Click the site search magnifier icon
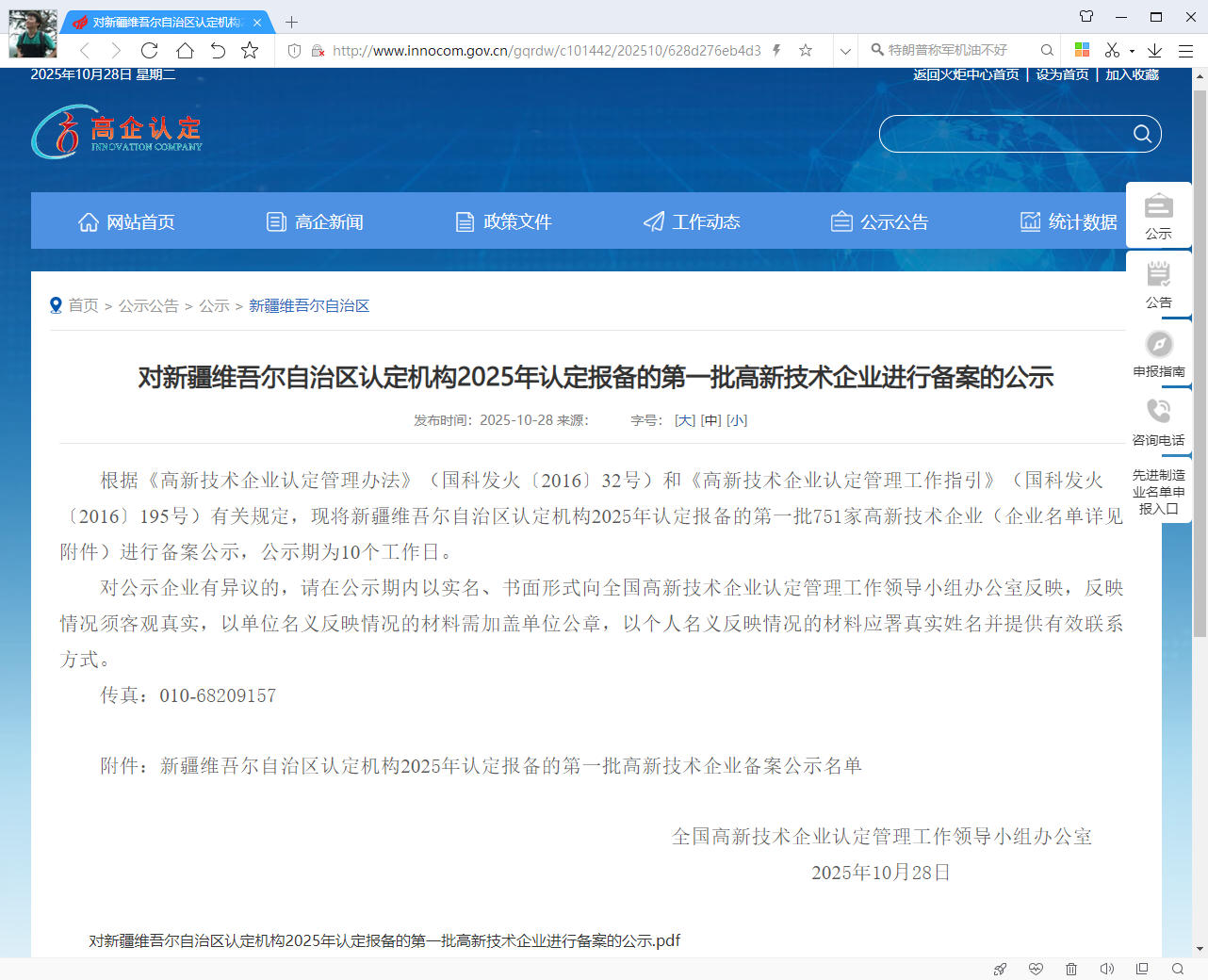This screenshot has width=1208, height=980. point(1142,134)
